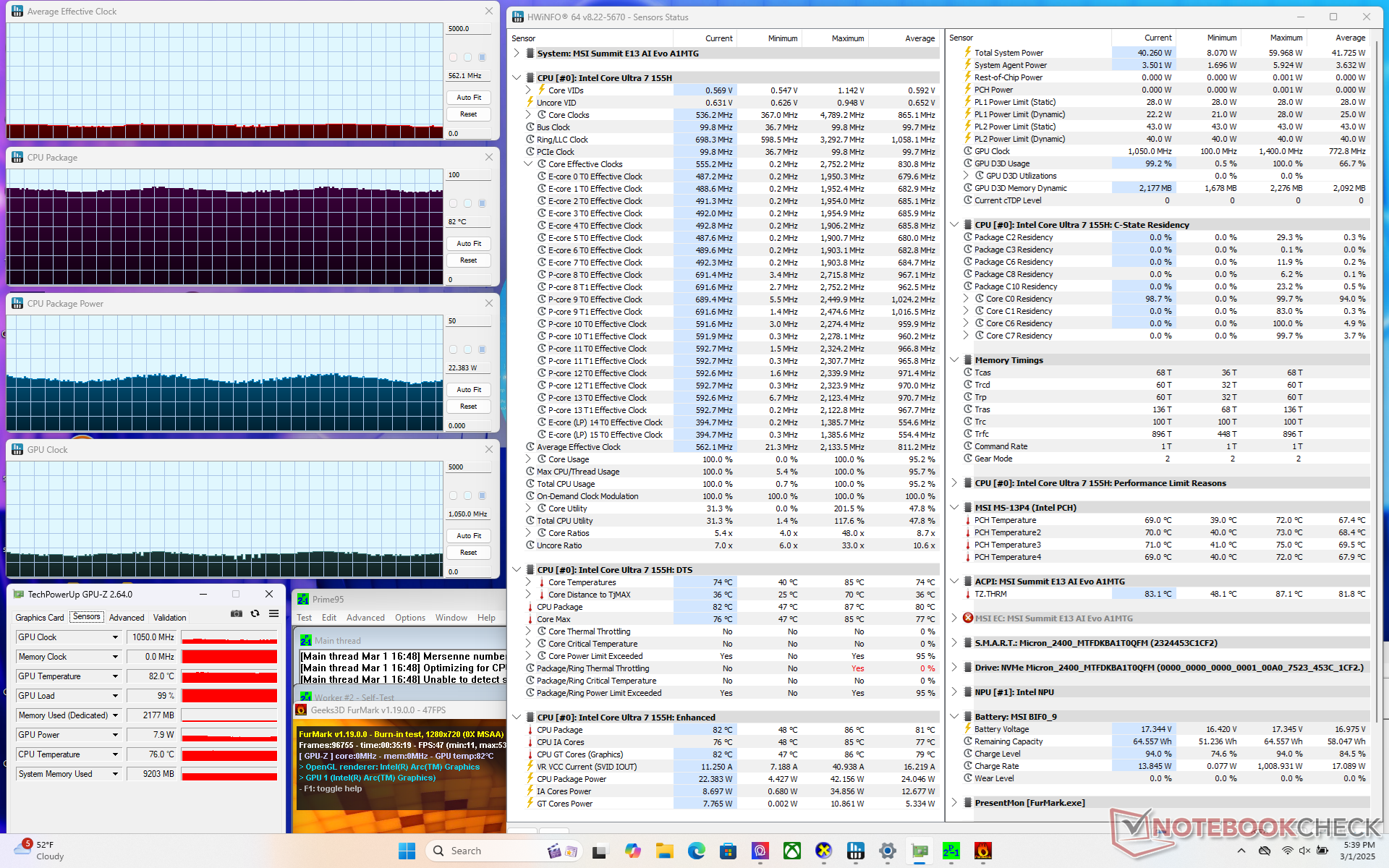Open Settings gear on the taskbar
1389x868 pixels.
tap(888, 851)
